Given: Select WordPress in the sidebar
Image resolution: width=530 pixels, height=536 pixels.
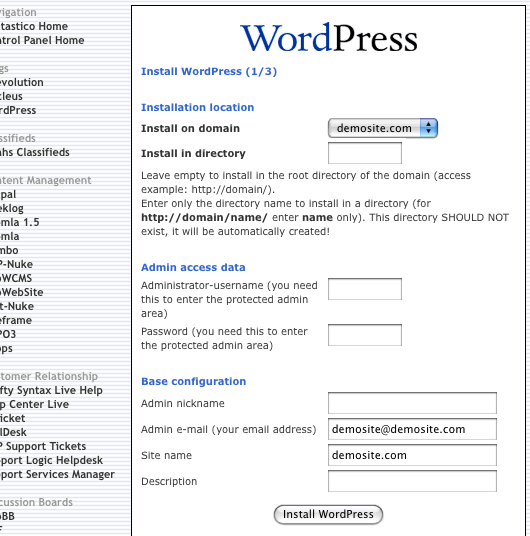Looking at the screenshot, I should coord(18,110).
